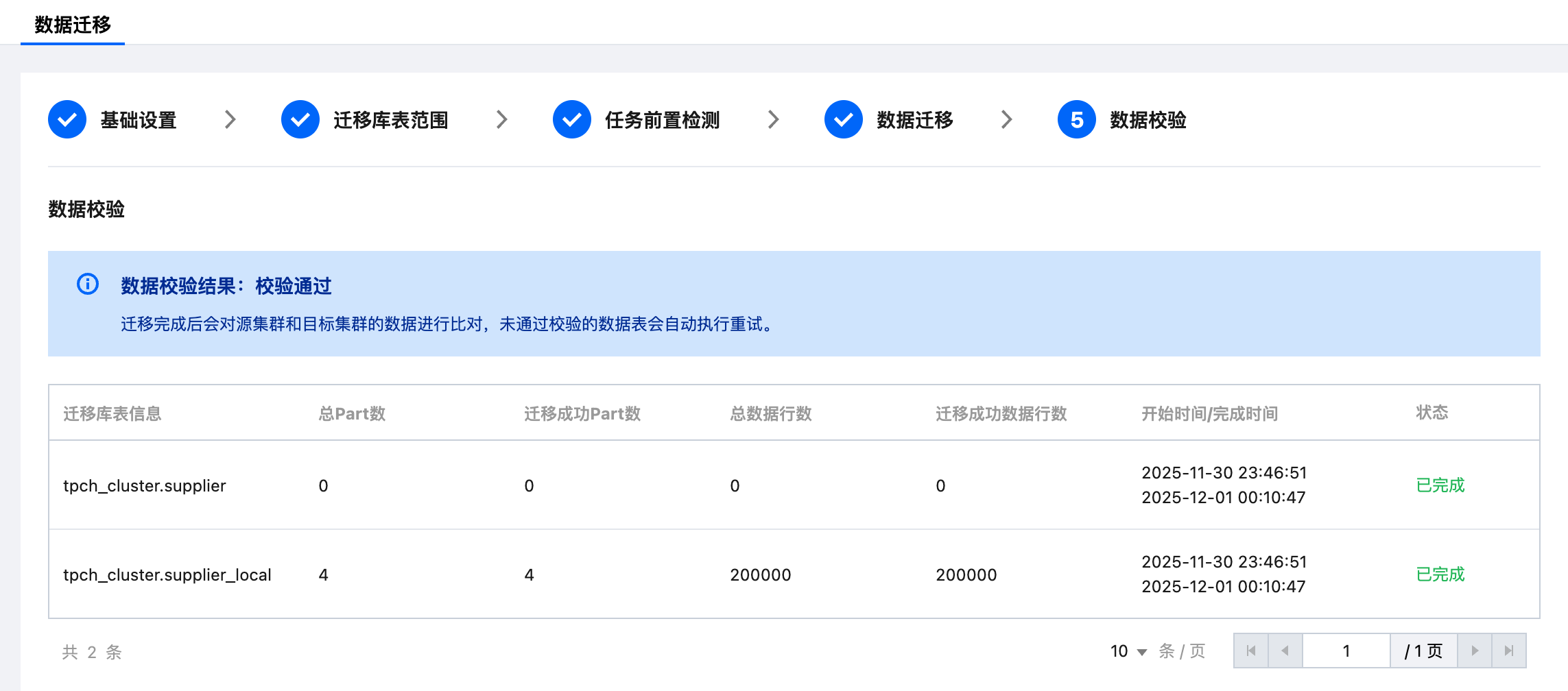Screen dimensions: 1568x691
Task: Go to the first page with pagination icon
Action: click(x=1251, y=651)
